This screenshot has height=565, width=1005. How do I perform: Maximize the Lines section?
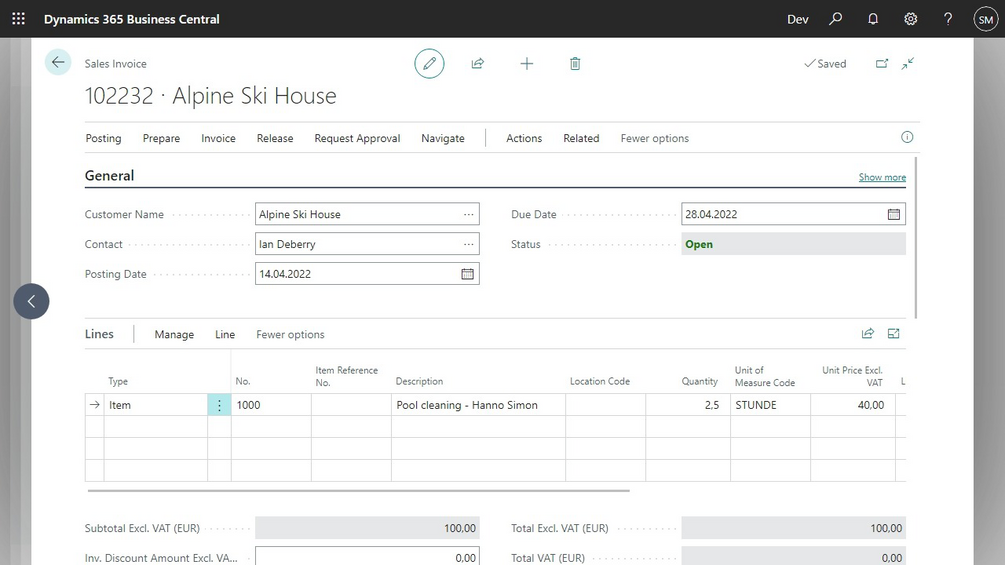pos(893,333)
